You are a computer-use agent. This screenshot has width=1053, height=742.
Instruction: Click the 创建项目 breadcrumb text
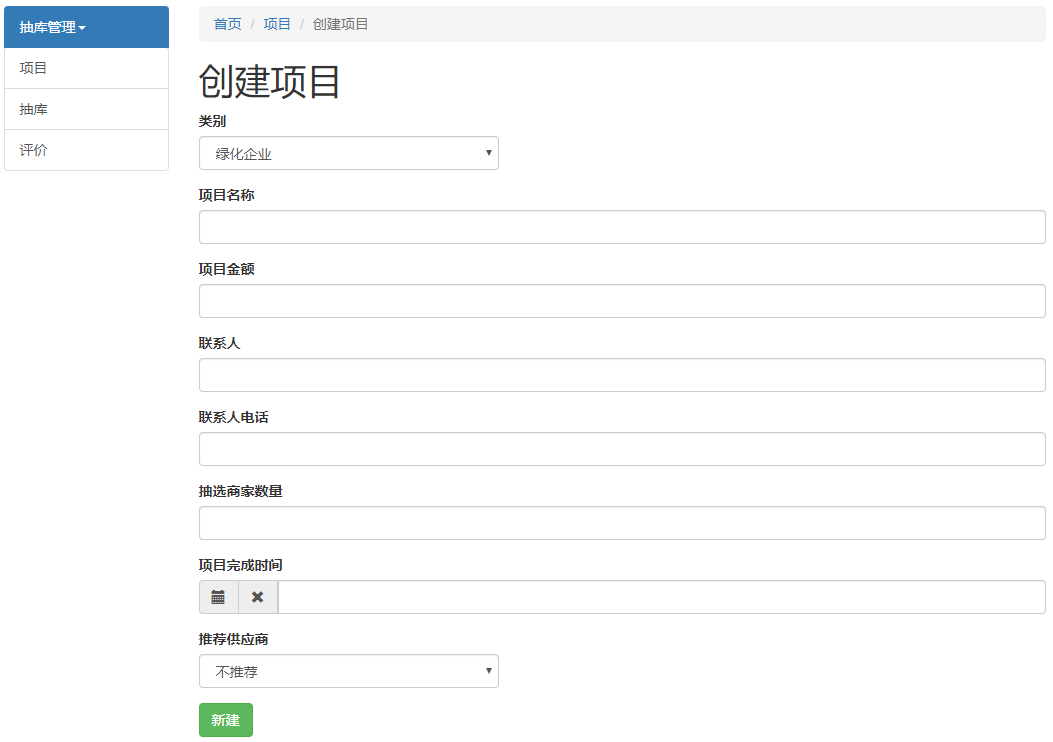click(x=340, y=23)
